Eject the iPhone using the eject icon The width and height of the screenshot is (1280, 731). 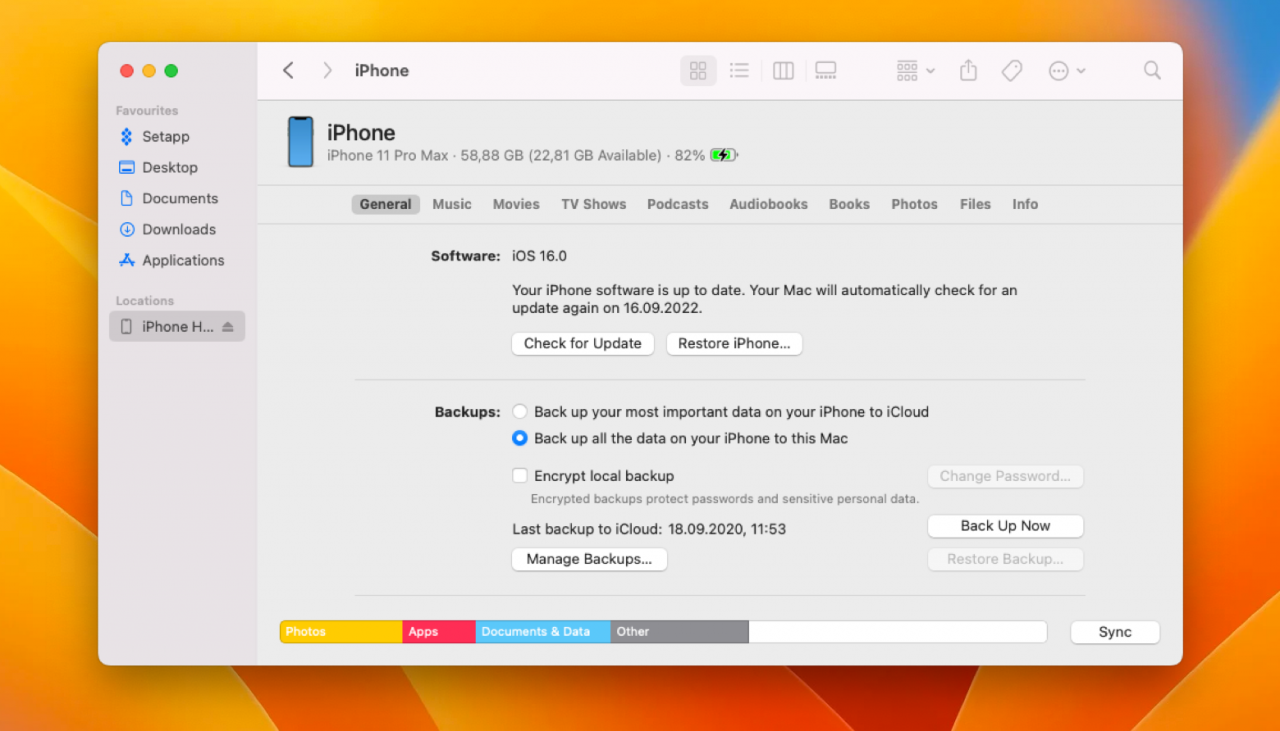pyautogui.click(x=227, y=326)
